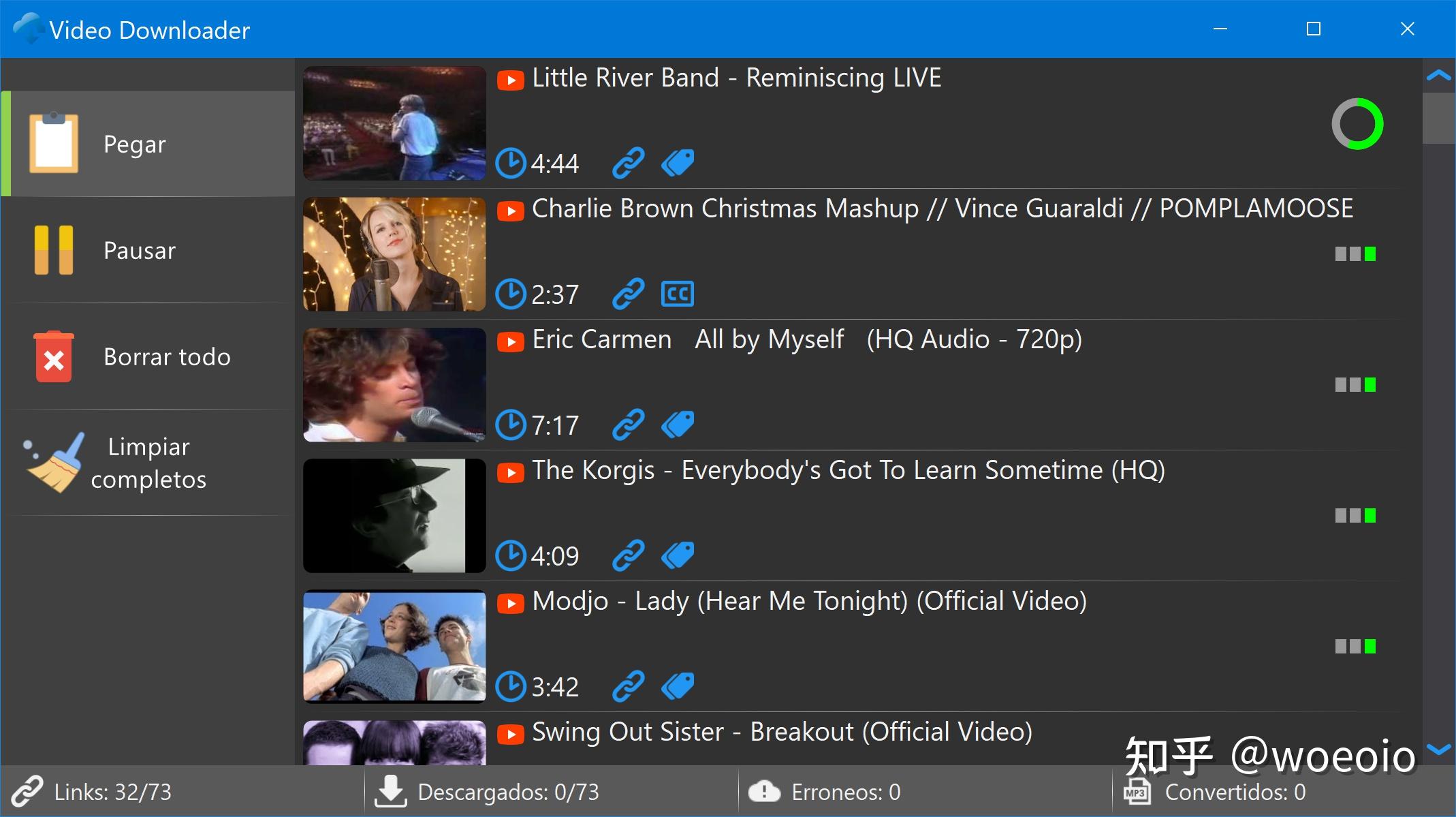Click the Pegar clipboard icon
Image resolution: width=1456 pixels, height=817 pixels.
(x=53, y=143)
